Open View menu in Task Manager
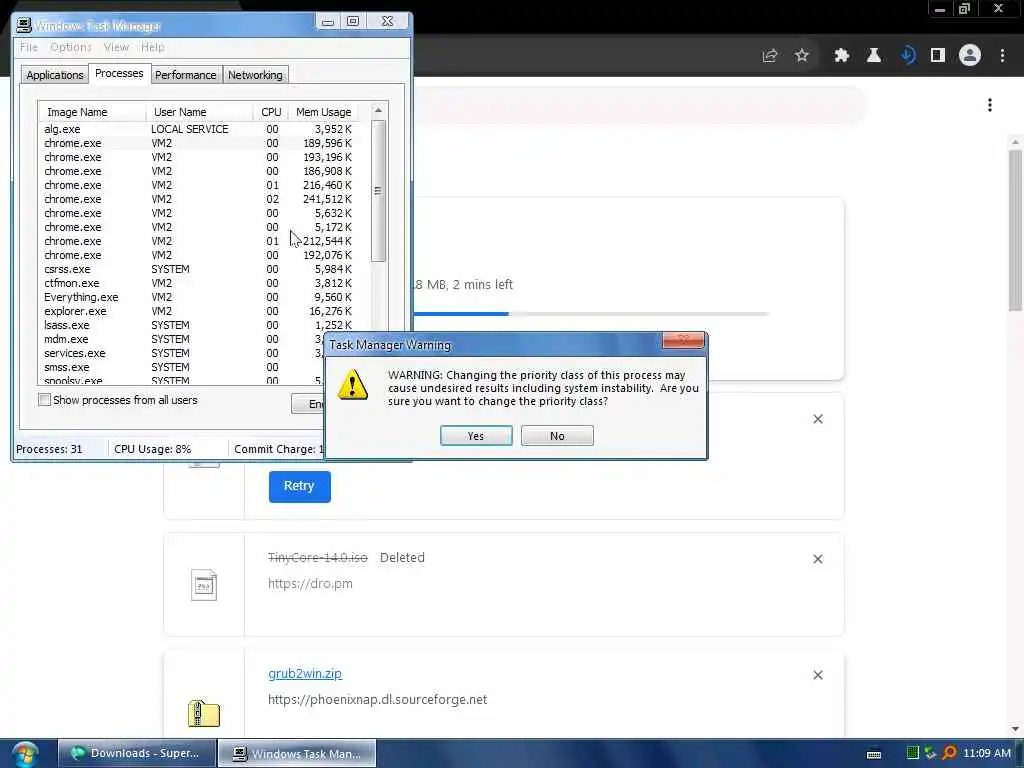The width and height of the screenshot is (1024, 768). [116, 47]
